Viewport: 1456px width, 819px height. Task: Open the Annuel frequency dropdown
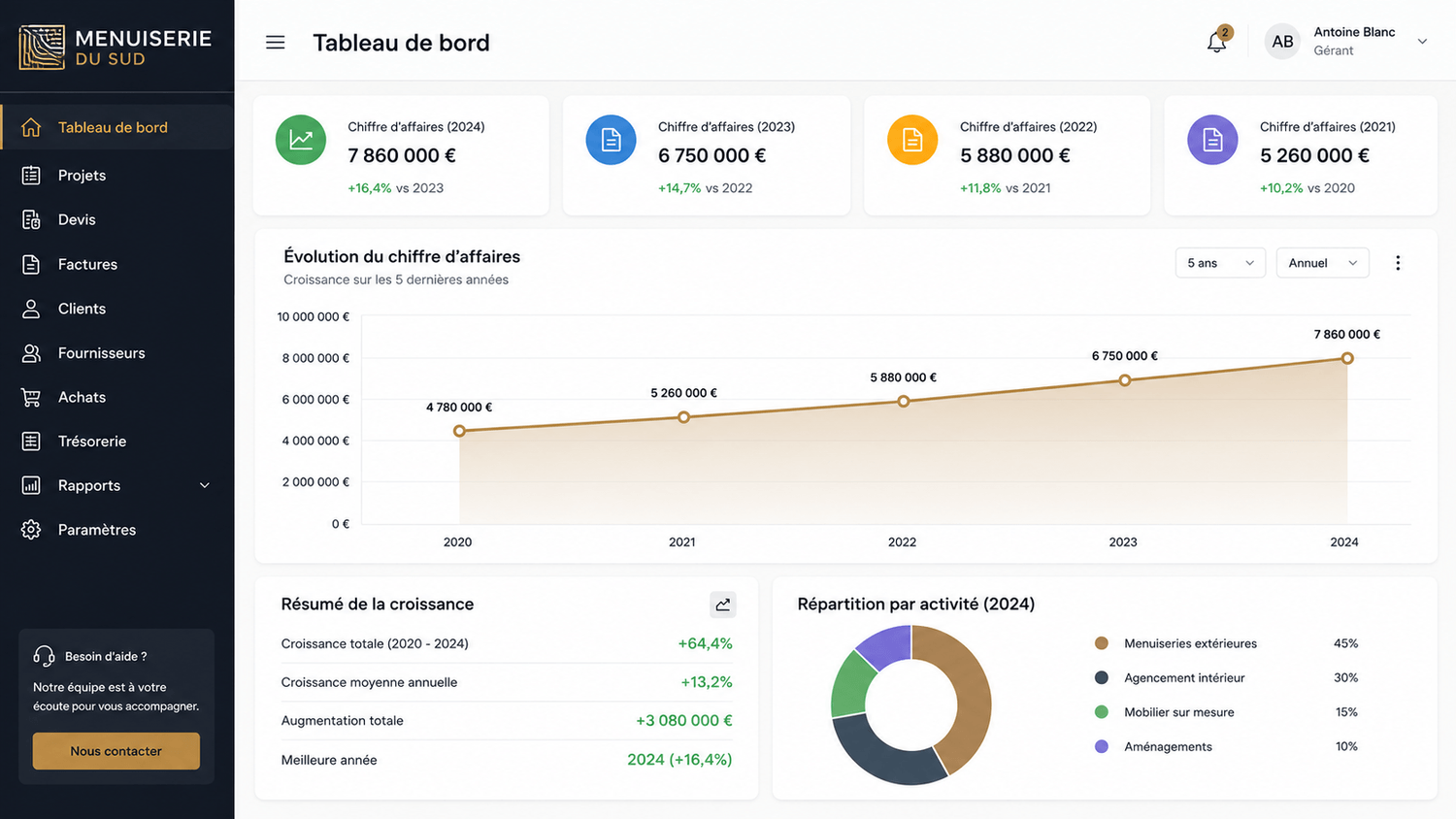(x=1322, y=263)
